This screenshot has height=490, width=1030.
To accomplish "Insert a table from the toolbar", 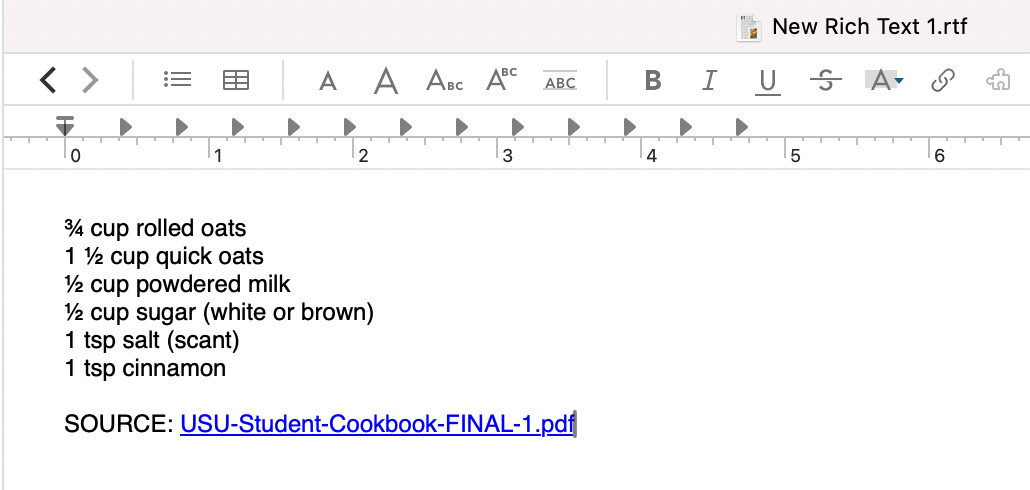I will pyautogui.click(x=236, y=80).
